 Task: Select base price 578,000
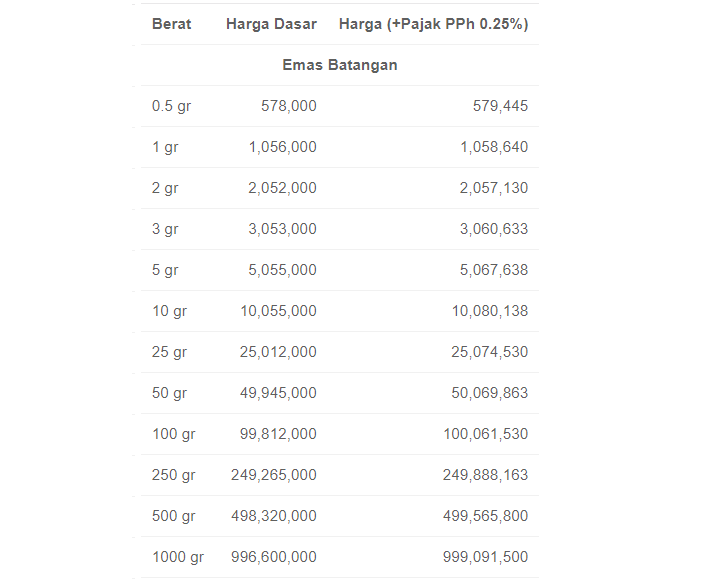tap(289, 106)
